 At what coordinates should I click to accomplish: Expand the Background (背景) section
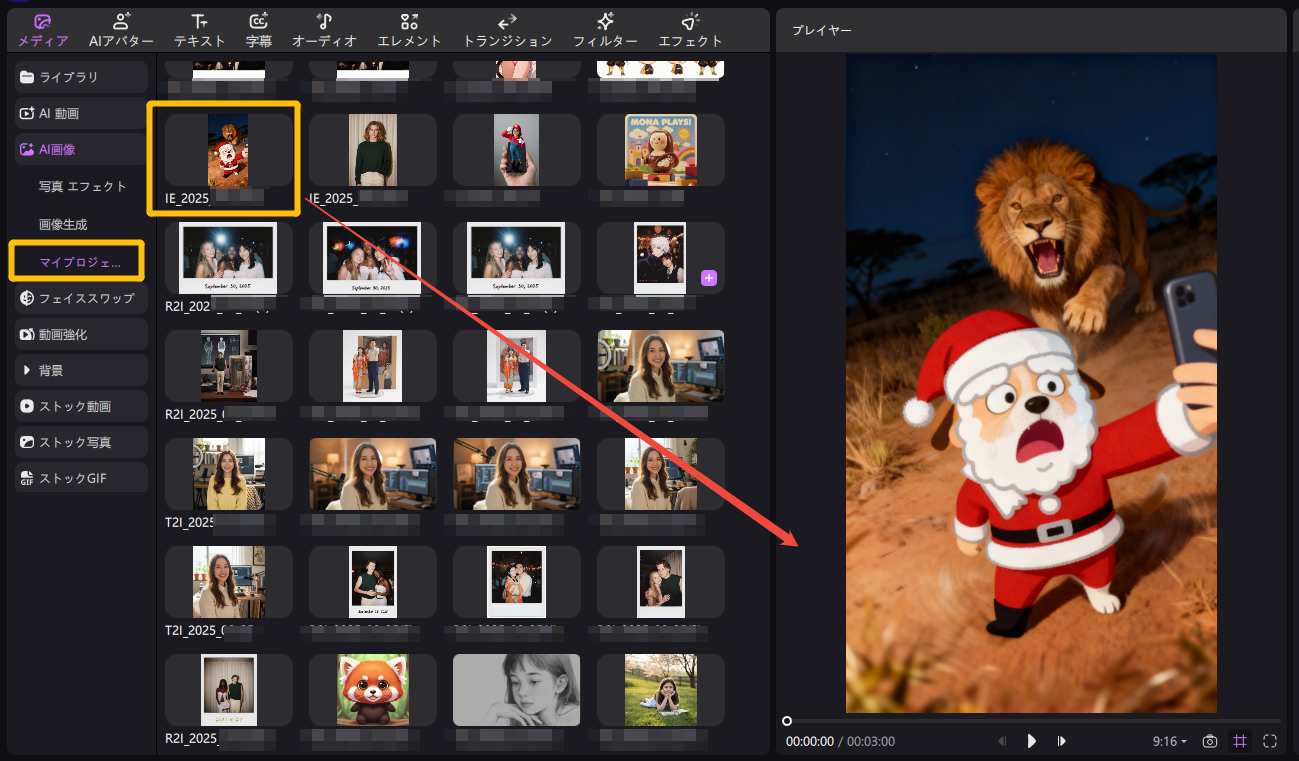pos(81,370)
